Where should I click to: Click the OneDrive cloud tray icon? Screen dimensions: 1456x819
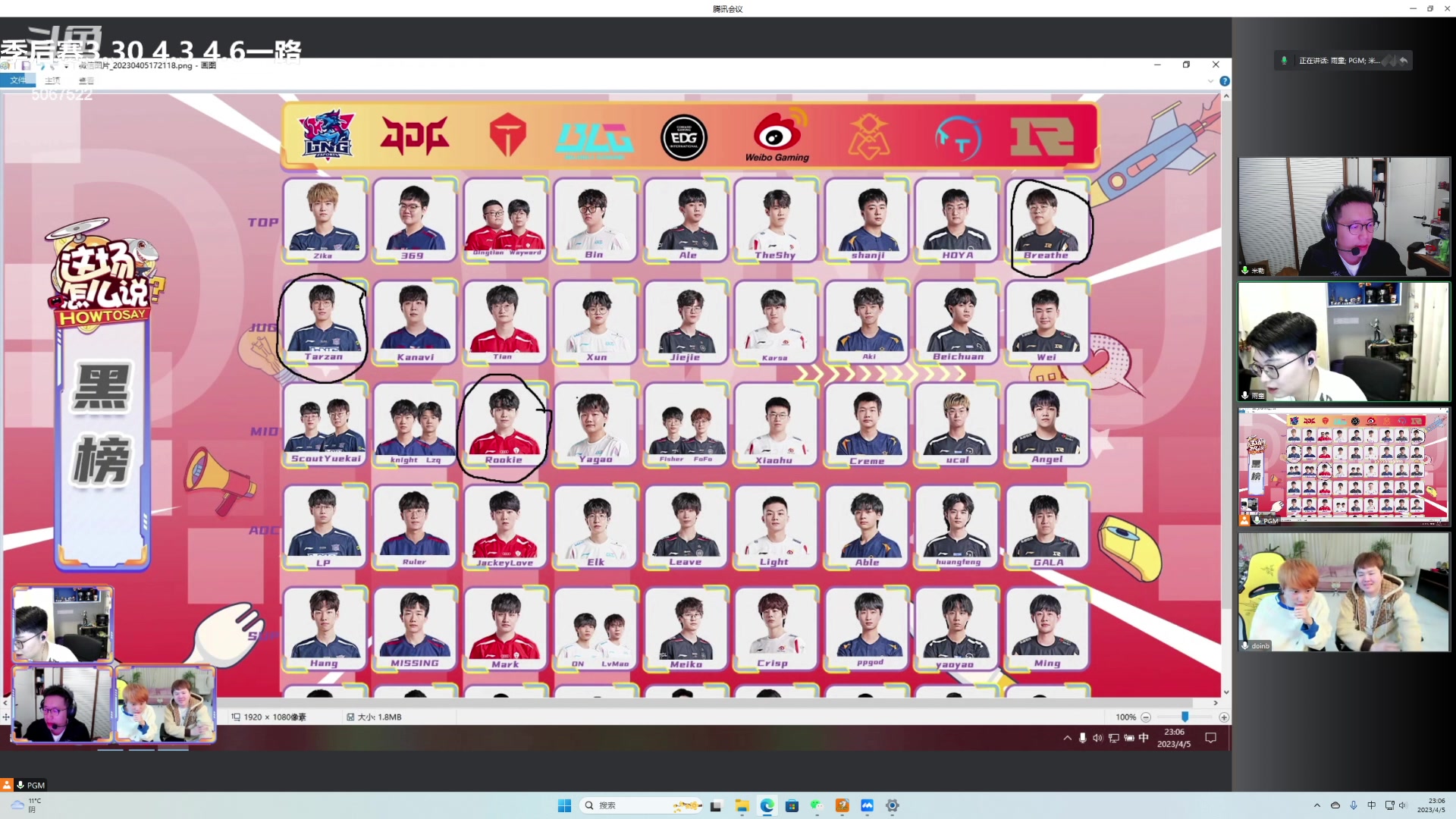(1335, 805)
